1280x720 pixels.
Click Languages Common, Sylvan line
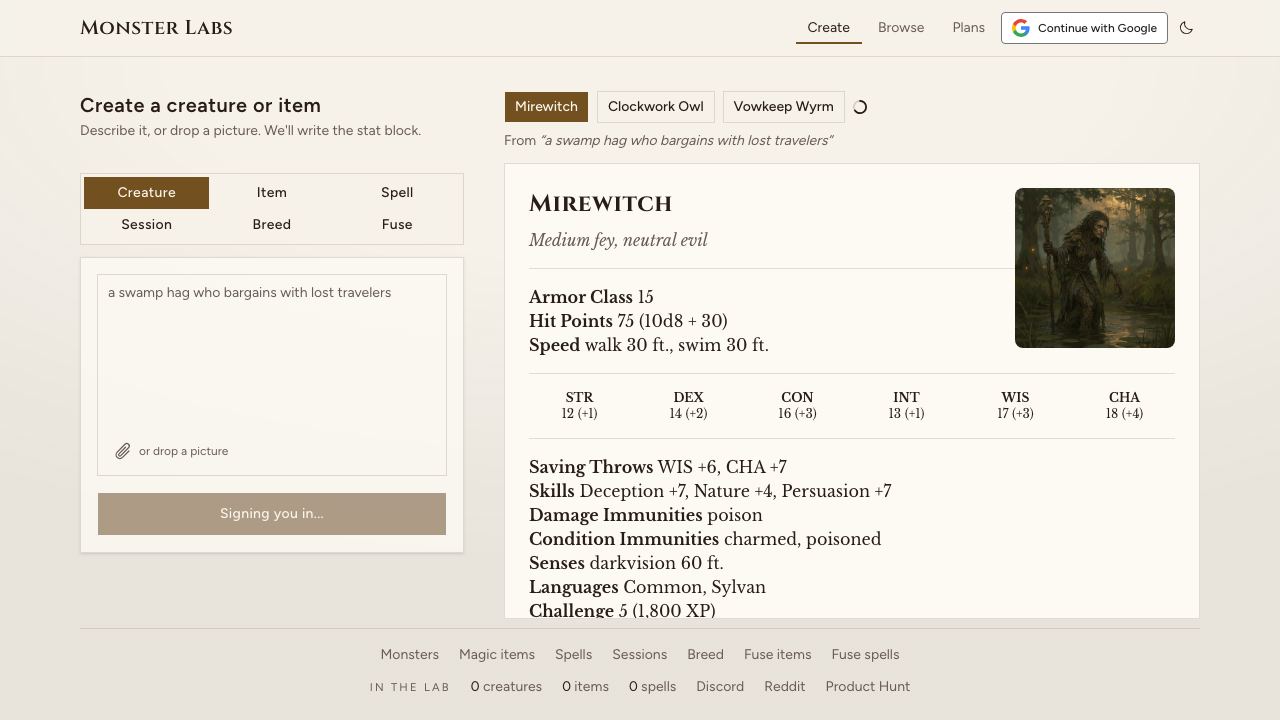pos(647,587)
